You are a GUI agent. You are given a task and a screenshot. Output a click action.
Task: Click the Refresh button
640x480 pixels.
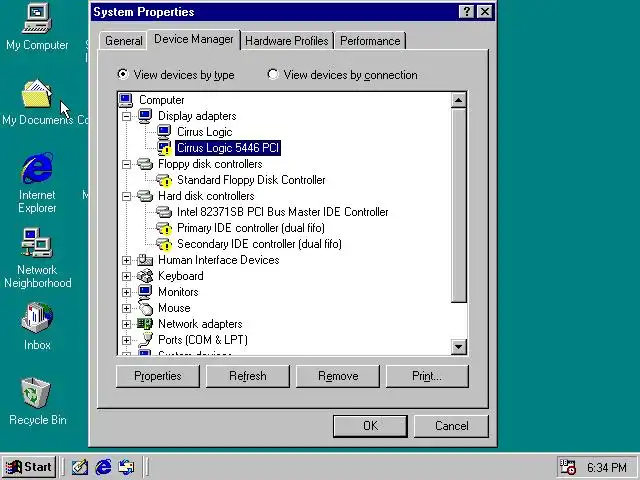click(x=248, y=376)
